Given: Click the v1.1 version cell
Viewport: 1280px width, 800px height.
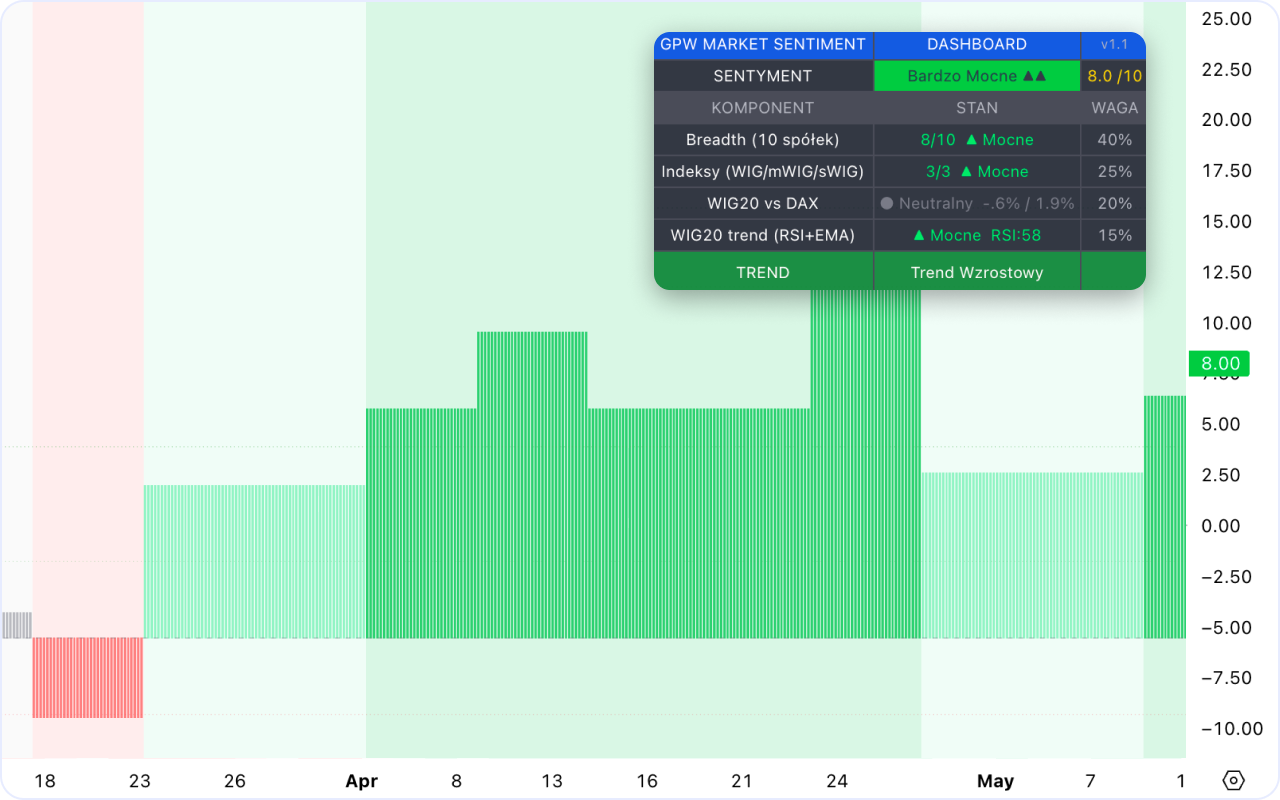Looking at the screenshot, I should pyautogui.click(x=1114, y=44).
